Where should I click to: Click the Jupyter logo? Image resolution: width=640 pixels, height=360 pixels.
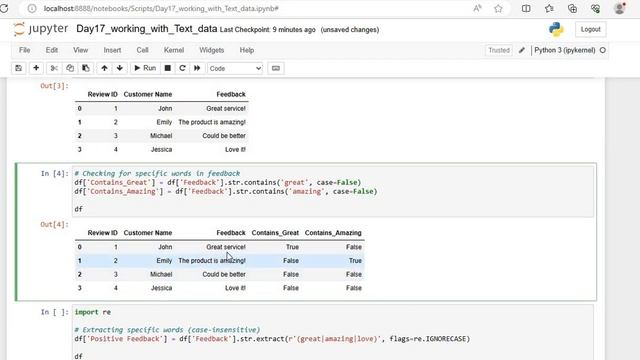click(x=40, y=29)
